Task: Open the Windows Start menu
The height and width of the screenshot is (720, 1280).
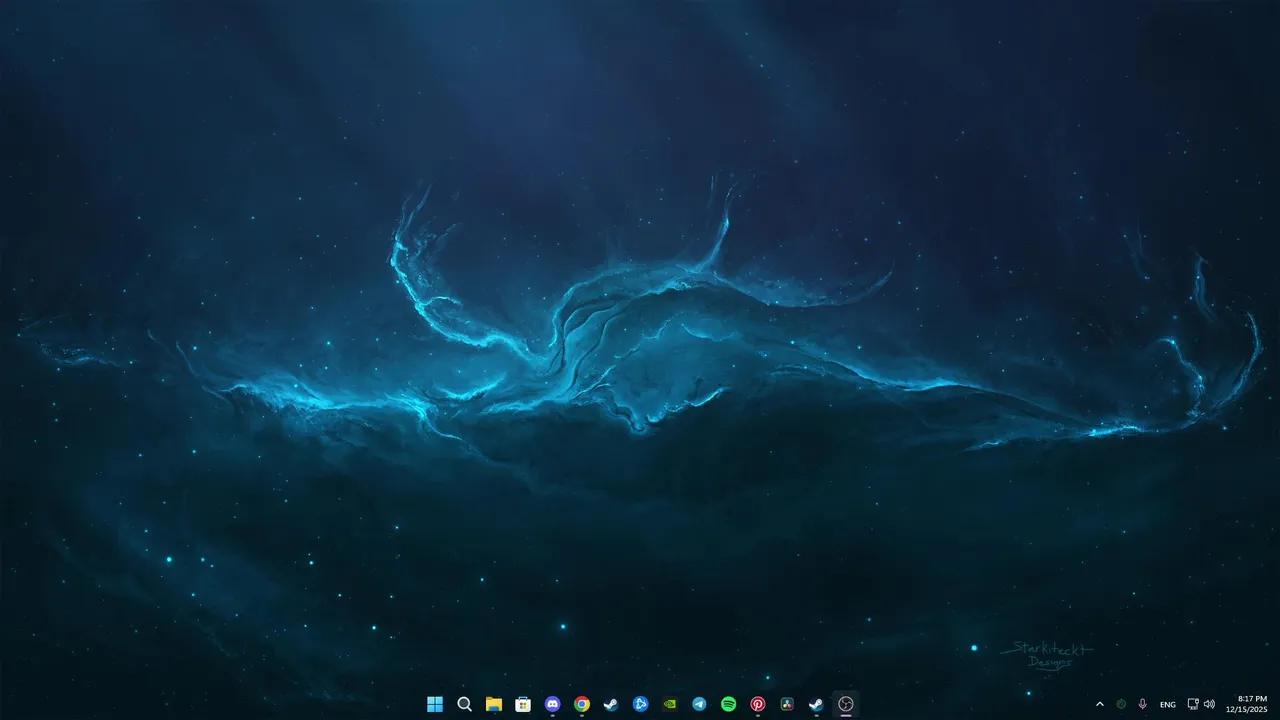Action: pyautogui.click(x=435, y=704)
